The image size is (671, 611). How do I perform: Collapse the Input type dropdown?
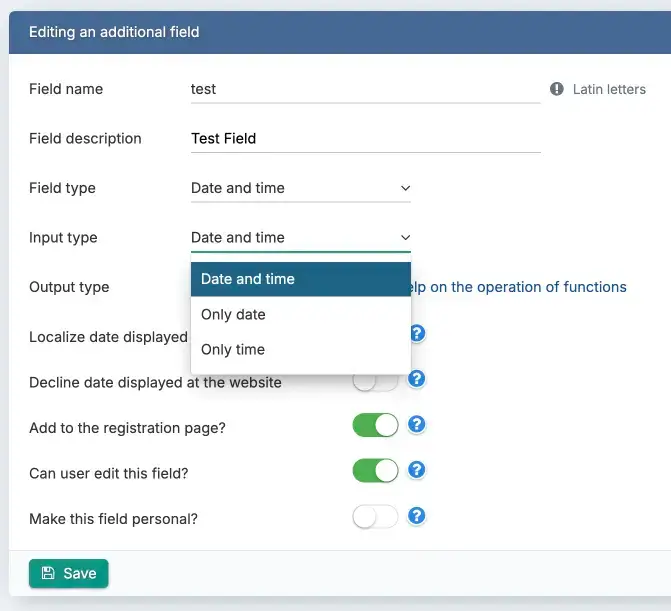pyautogui.click(x=300, y=238)
